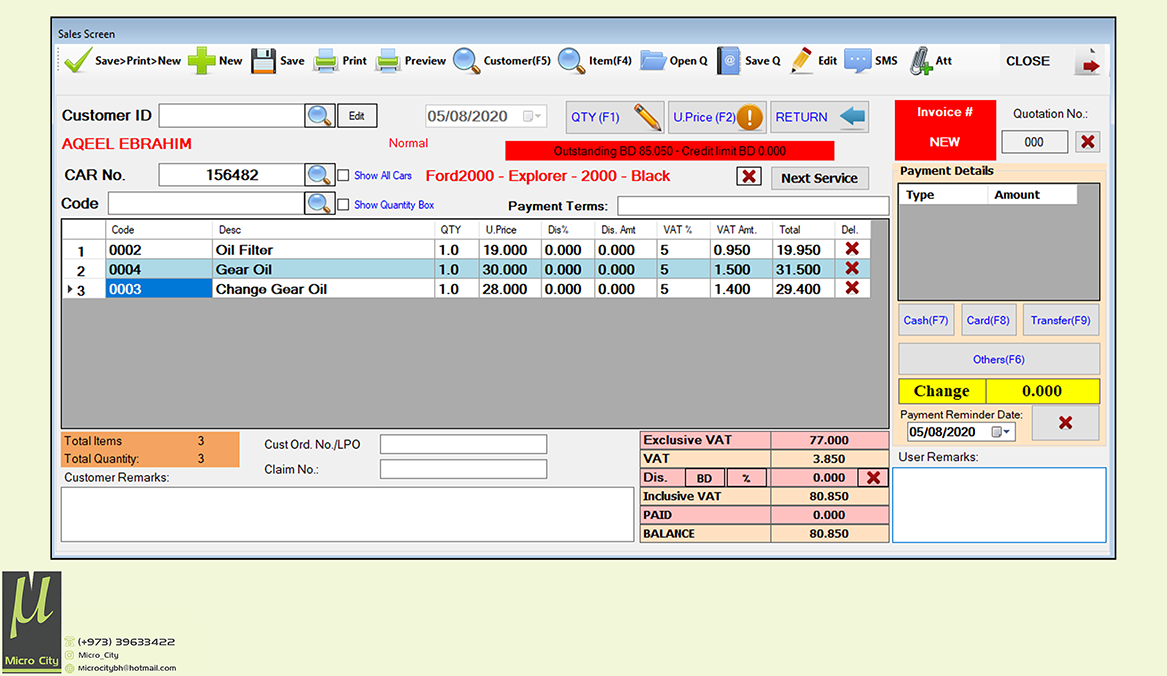
Task: Click the Desc column header
Action: point(324,229)
